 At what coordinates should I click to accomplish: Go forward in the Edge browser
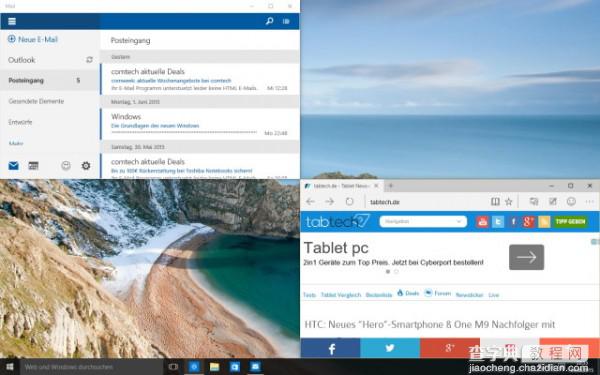pyautogui.click(x=329, y=202)
